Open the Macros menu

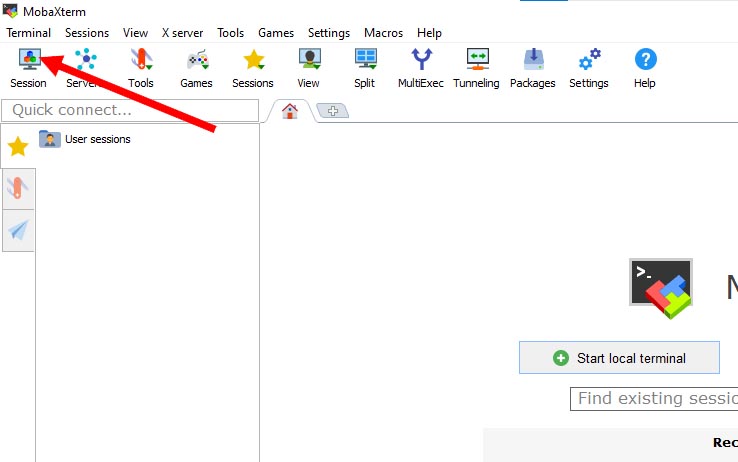[x=383, y=33]
